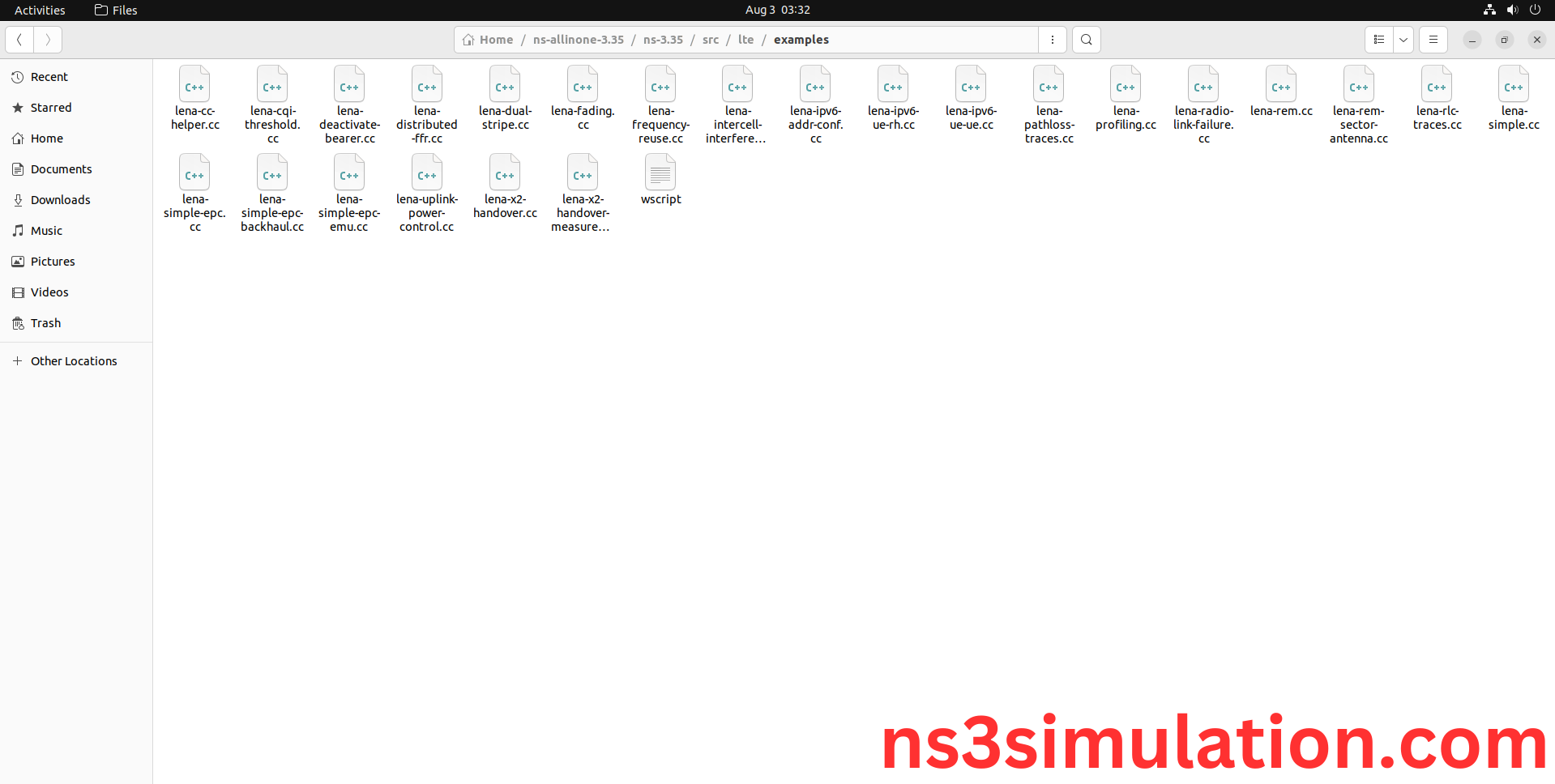Image resolution: width=1555 pixels, height=784 pixels.
Task: Open Home in sidebar
Action: coord(76,138)
